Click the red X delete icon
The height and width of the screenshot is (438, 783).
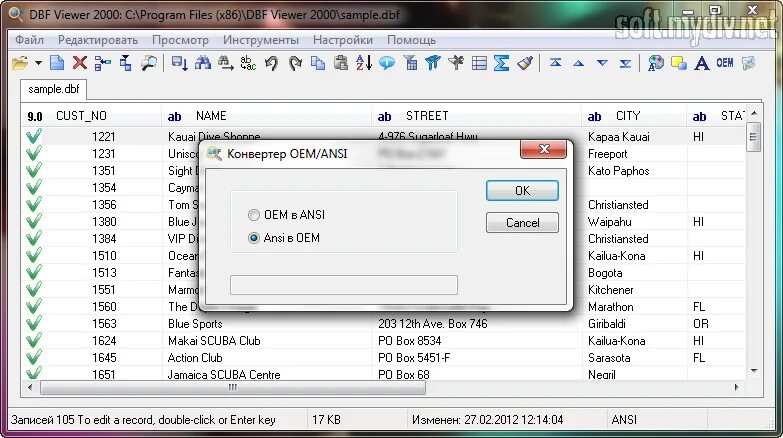pyautogui.click(x=80, y=63)
